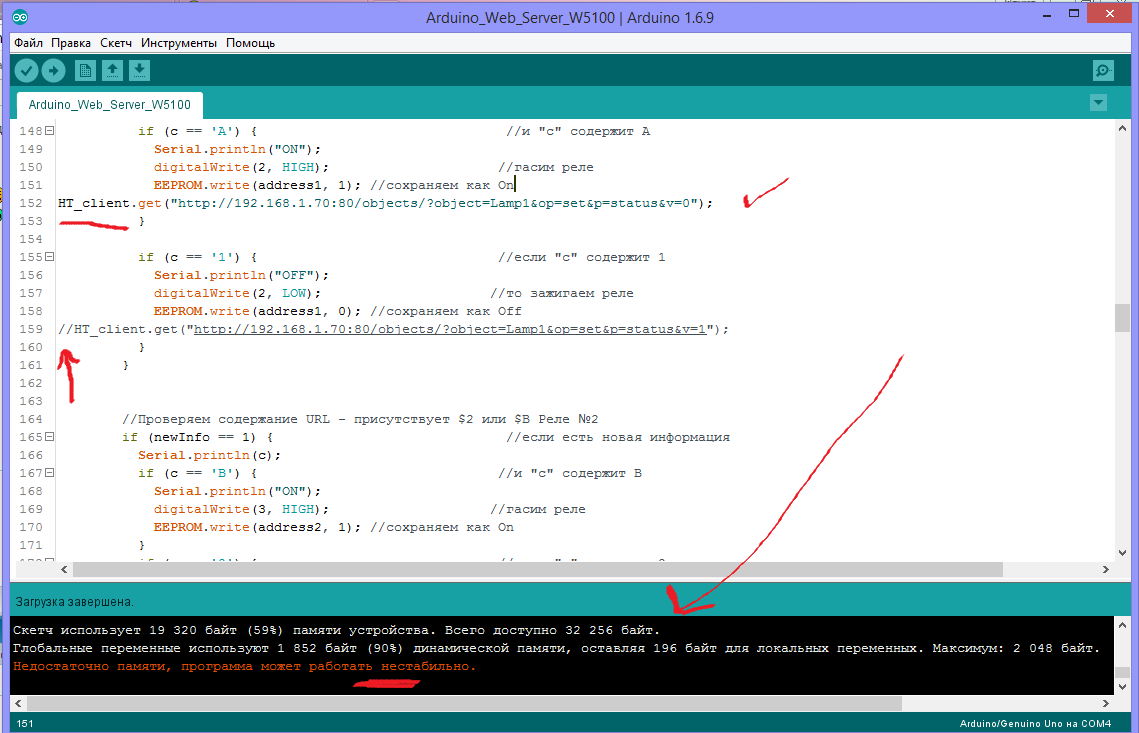The height and width of the screenshot is (733, 1139).
Task: Click the Open sketch (up arrow) icon
Action: point(113,70)
